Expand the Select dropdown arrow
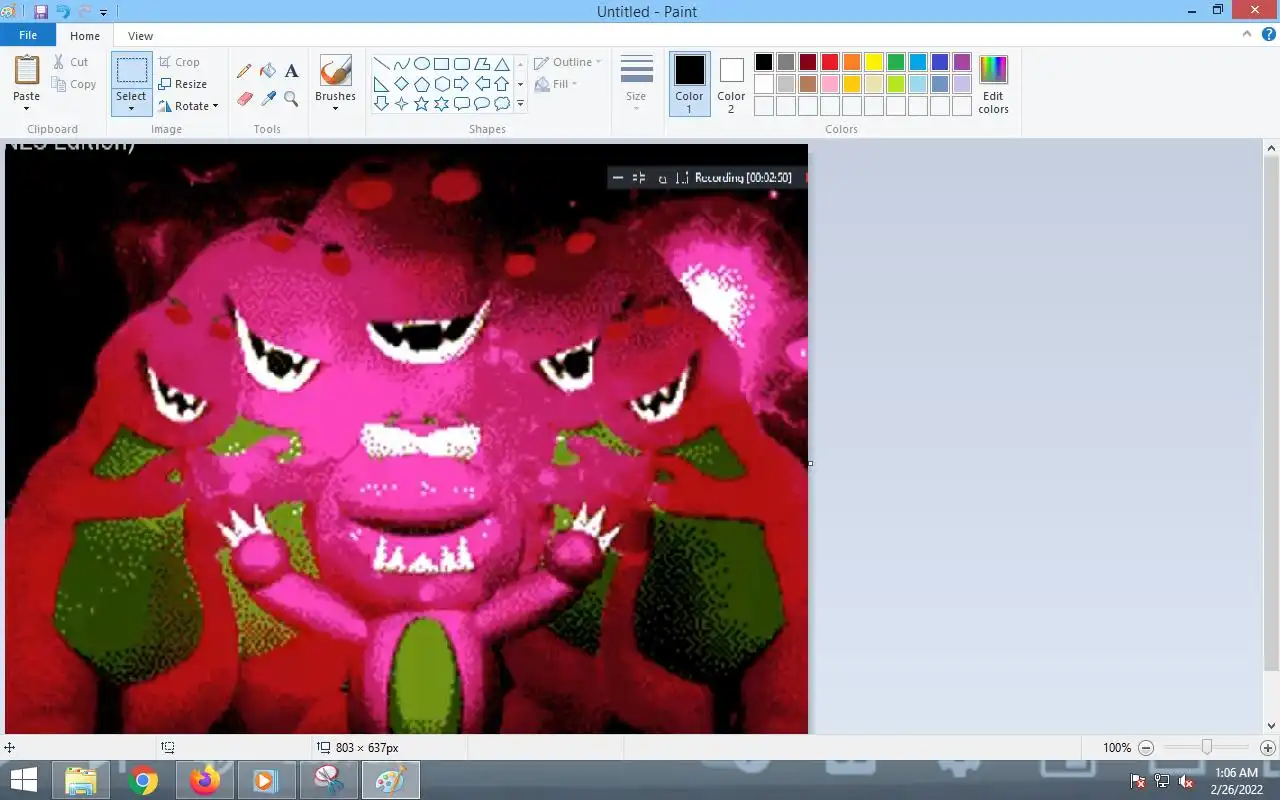1280x800 pixels. pyautogui.click(x=131, y=108)
